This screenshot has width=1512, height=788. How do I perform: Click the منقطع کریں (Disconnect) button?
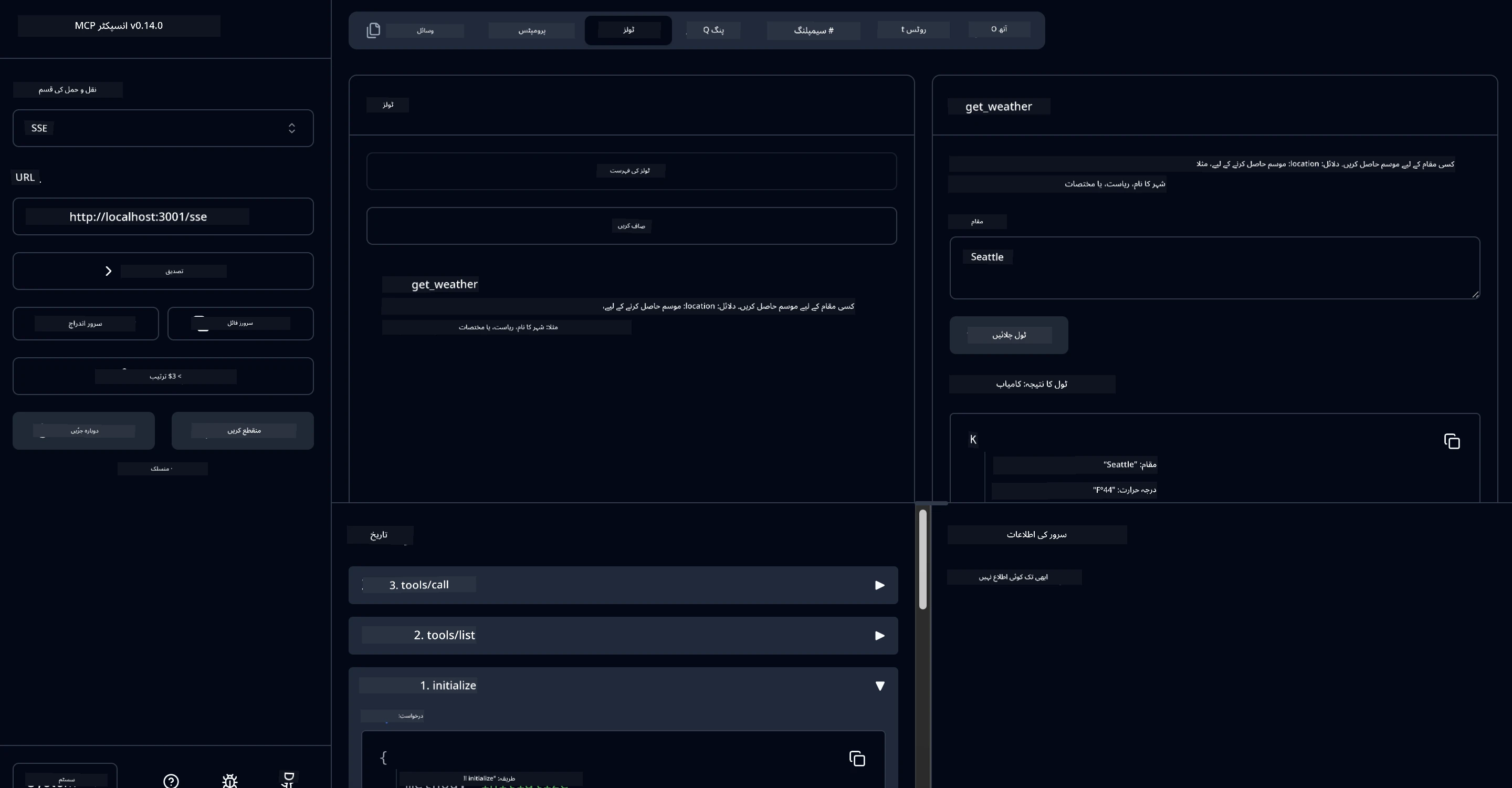point(243,430)
